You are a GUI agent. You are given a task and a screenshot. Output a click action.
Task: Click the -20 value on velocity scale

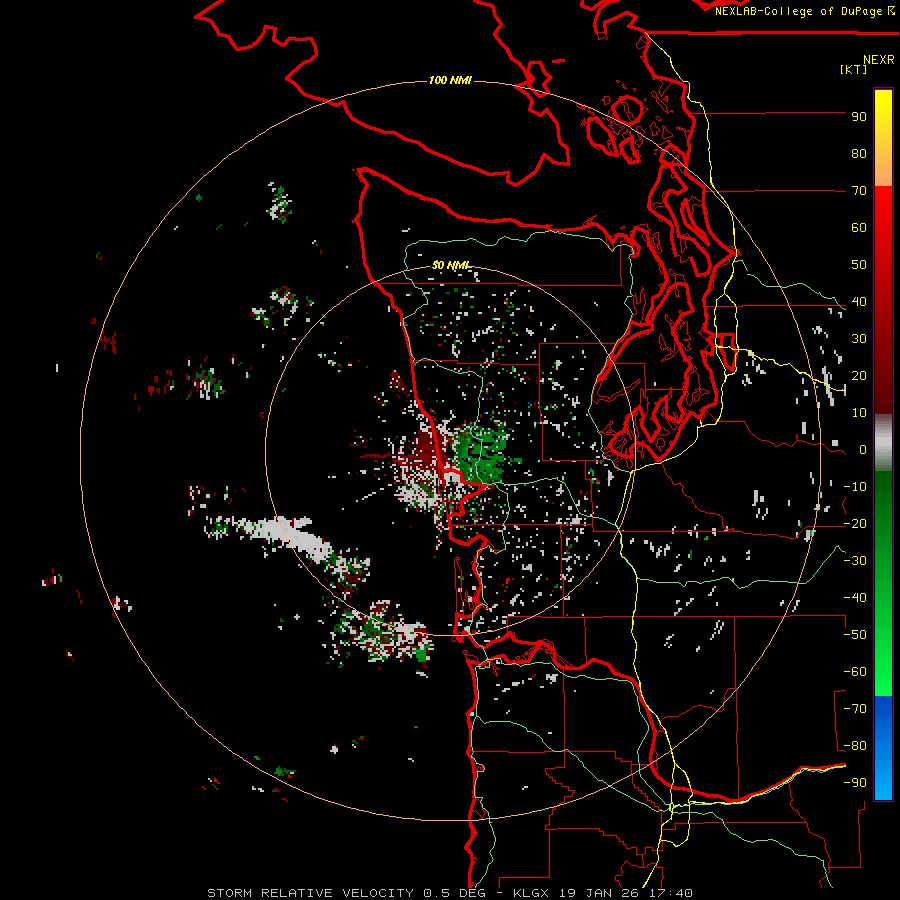tap(855, 524)
